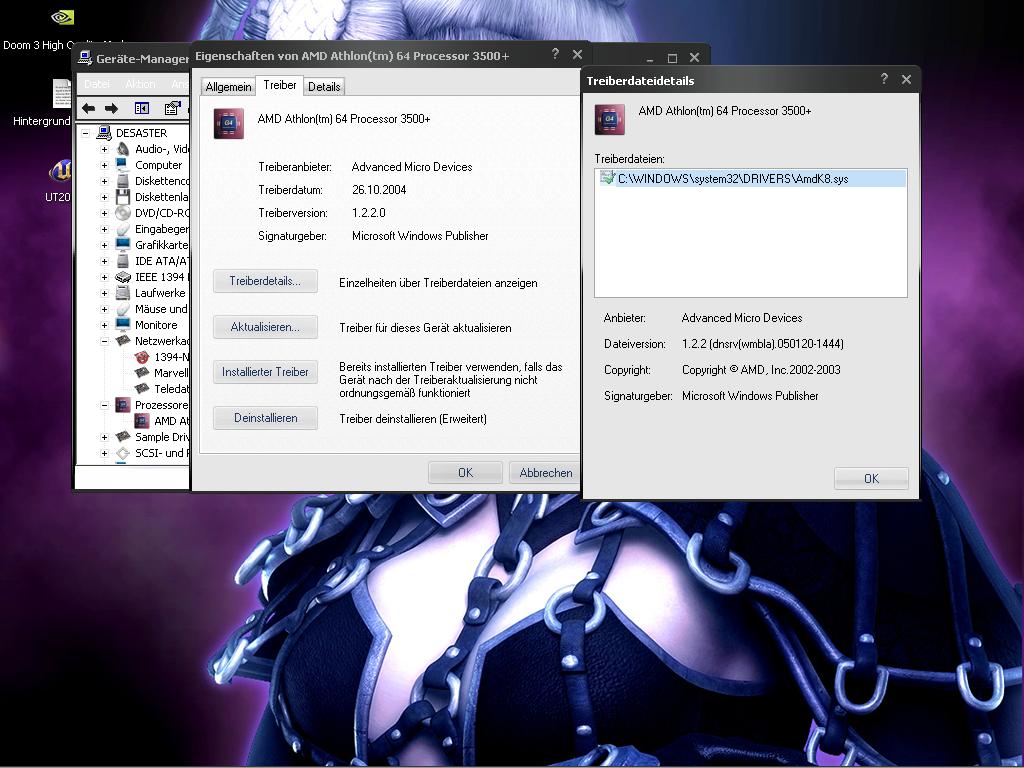Select the Hintergrund file icon on desktop
The width and height of the screenshot is (1024, 768).
[61, 93]
